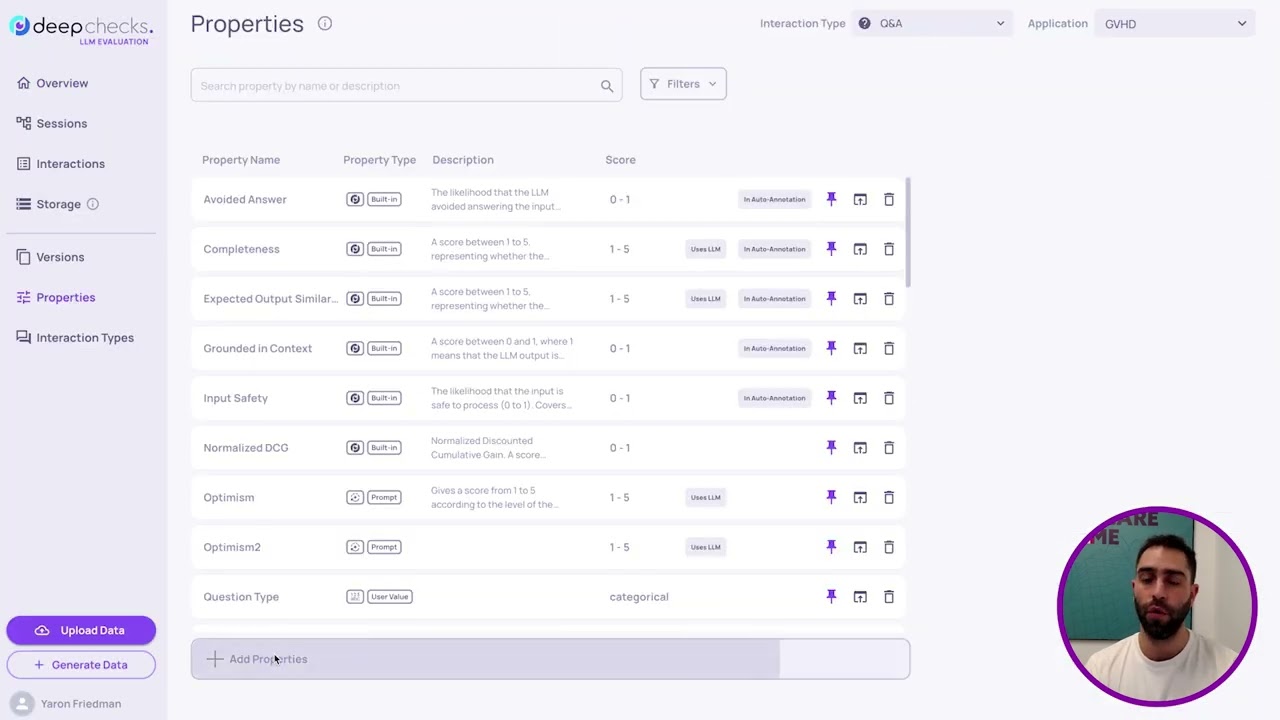This screenshot has height=720, width=1280.
Task: Click the categorical score of Question Type
Action: [x=639, y=597]
